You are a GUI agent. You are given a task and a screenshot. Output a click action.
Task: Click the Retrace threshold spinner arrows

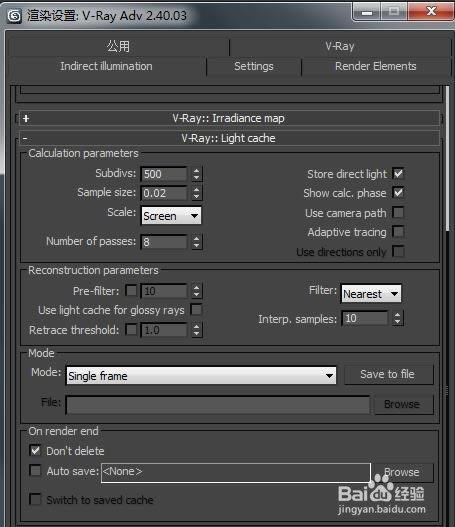197,330
